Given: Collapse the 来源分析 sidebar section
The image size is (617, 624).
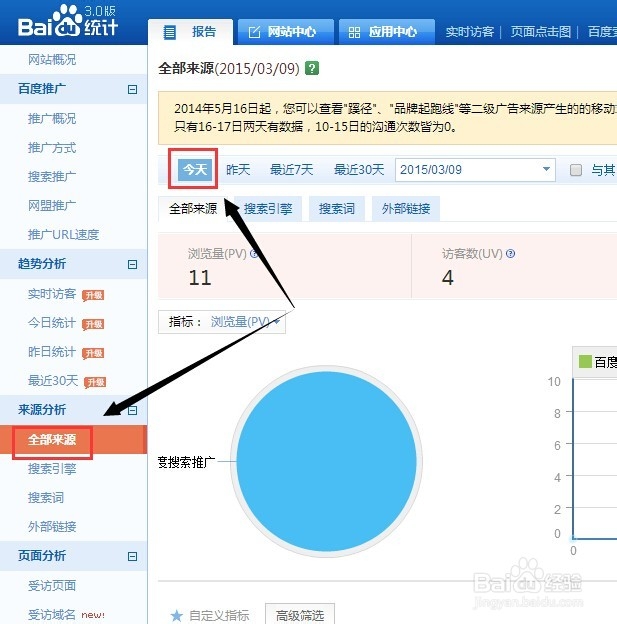Looking at the screenshot, I should pos(133,410).
